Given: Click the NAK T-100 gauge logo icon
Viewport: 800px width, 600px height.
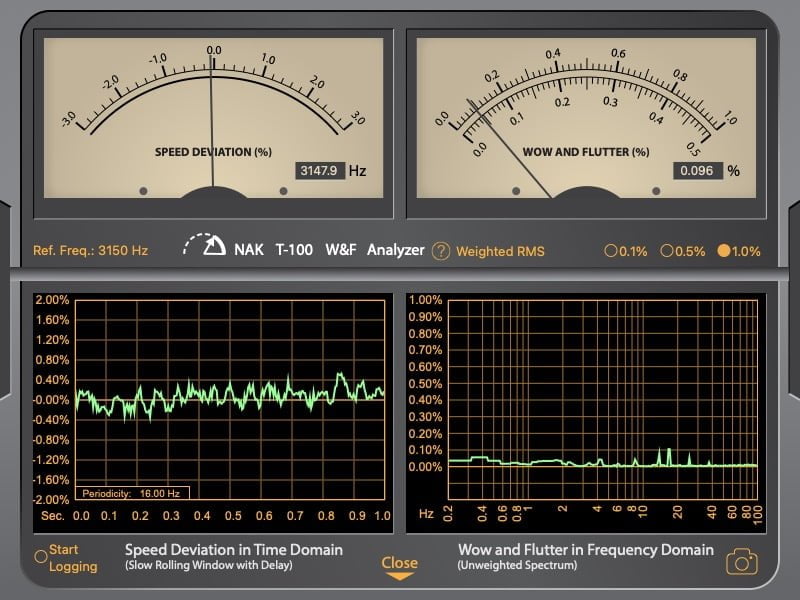Looking at the screenshot, I should (x=205, y=247).
